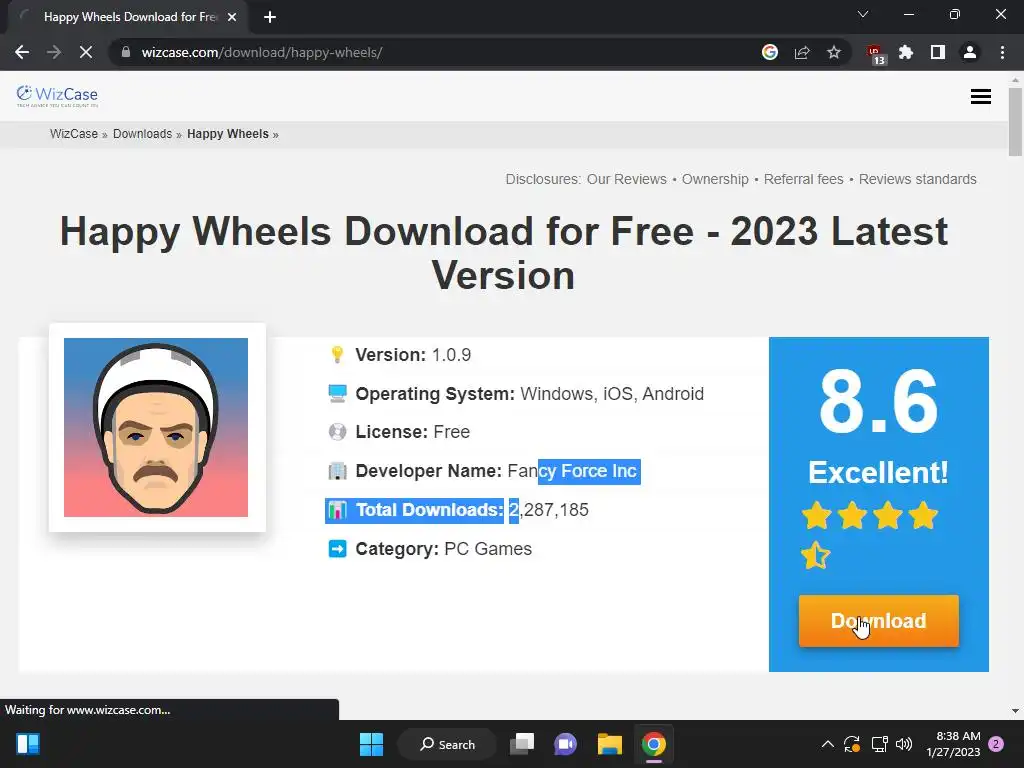This screenshot has height=768, width=1024.
Task: Open the Chrome profile menu
Action: [x=970, y=52]
